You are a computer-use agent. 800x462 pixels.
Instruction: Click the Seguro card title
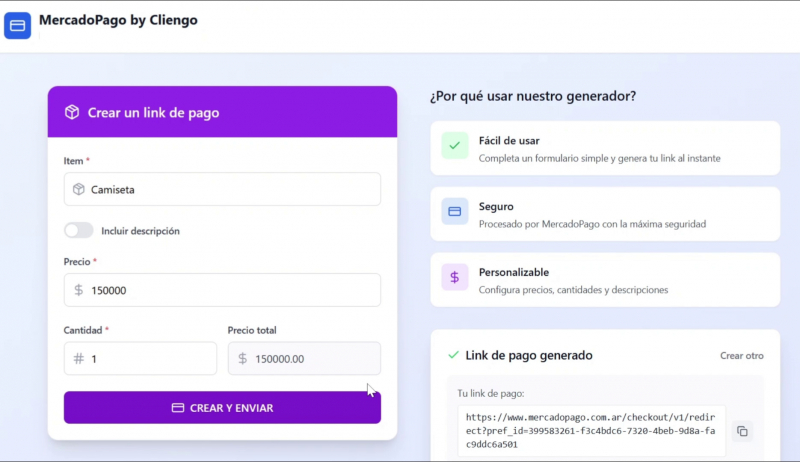(x=496, y=207)
